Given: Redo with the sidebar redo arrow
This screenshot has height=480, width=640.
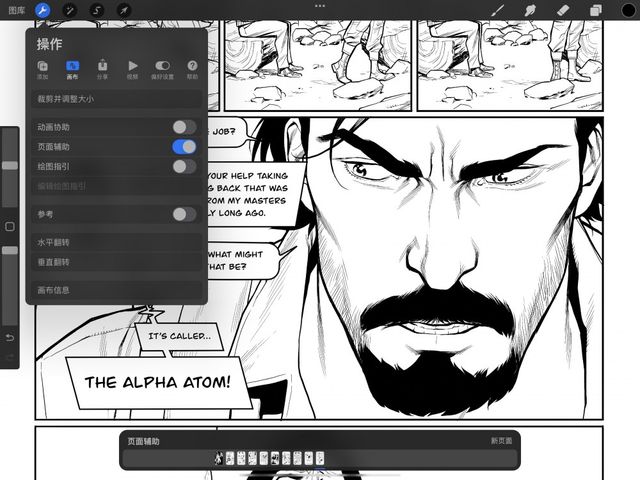Looking at the screenshot, I should (x=10, y=357).
